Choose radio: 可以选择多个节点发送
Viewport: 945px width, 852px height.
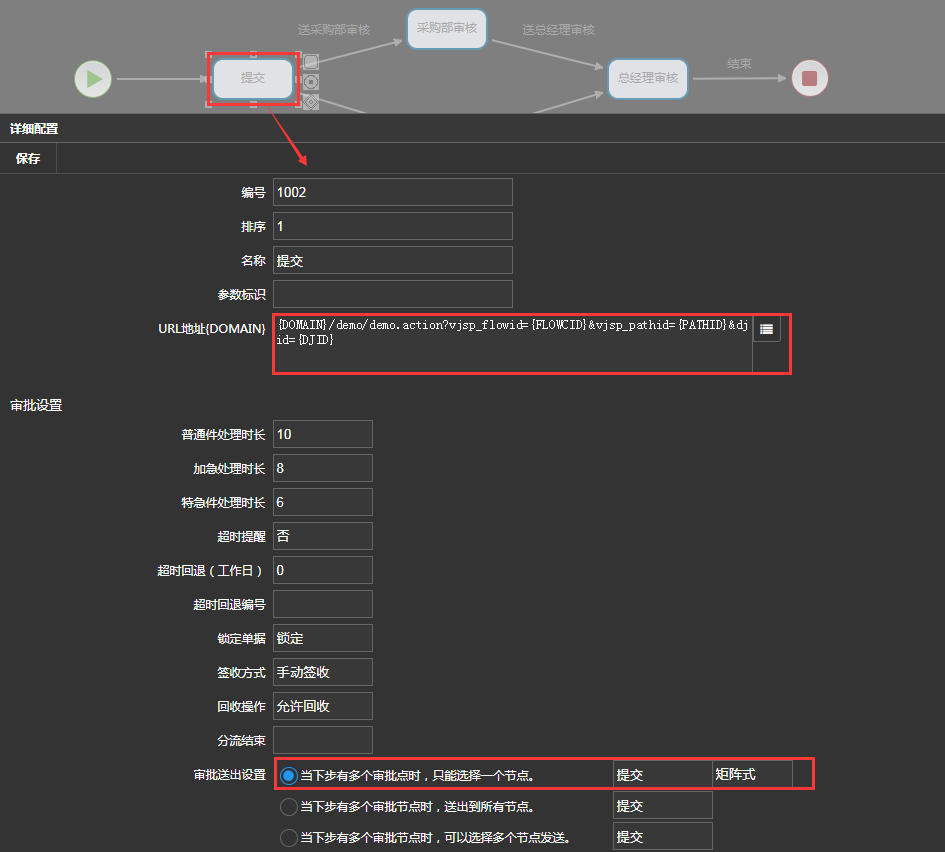click(289, 837)
